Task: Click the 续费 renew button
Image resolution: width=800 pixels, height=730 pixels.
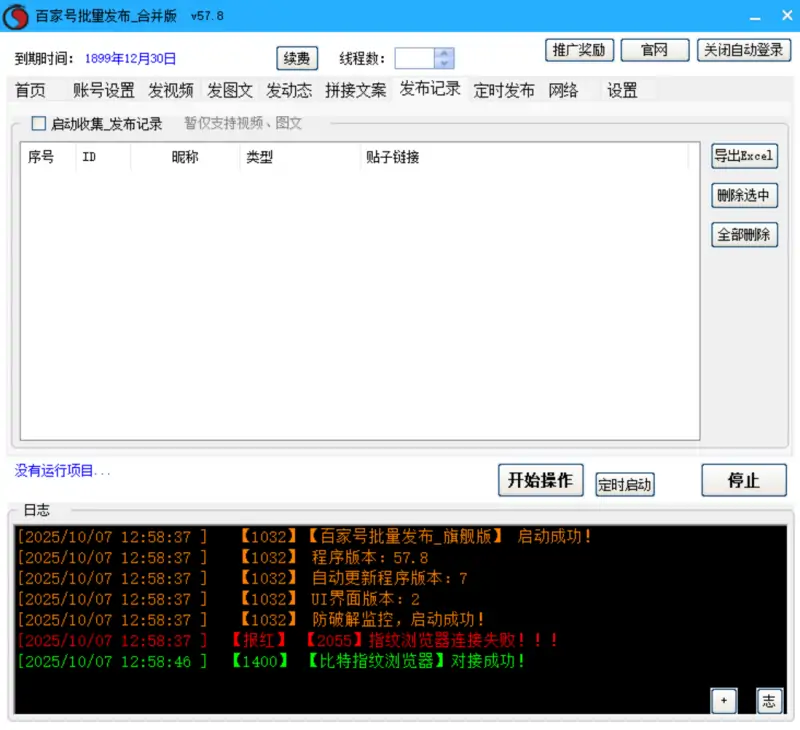Action: click(x=296, y=58)
